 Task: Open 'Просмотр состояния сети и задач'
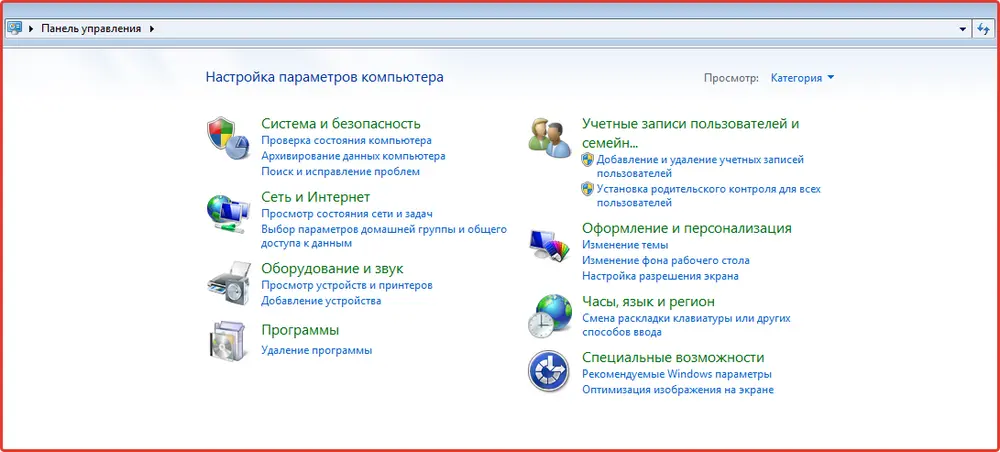347,214
